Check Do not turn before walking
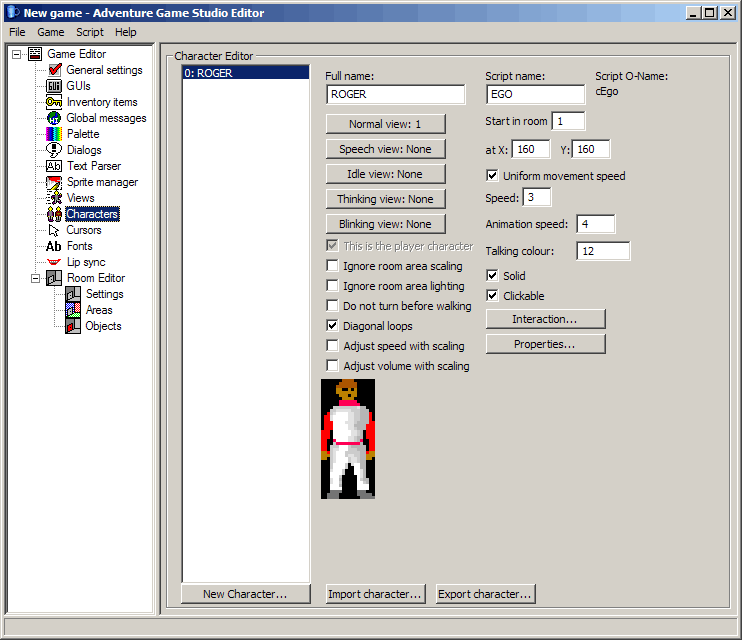 tap(333, 305)
